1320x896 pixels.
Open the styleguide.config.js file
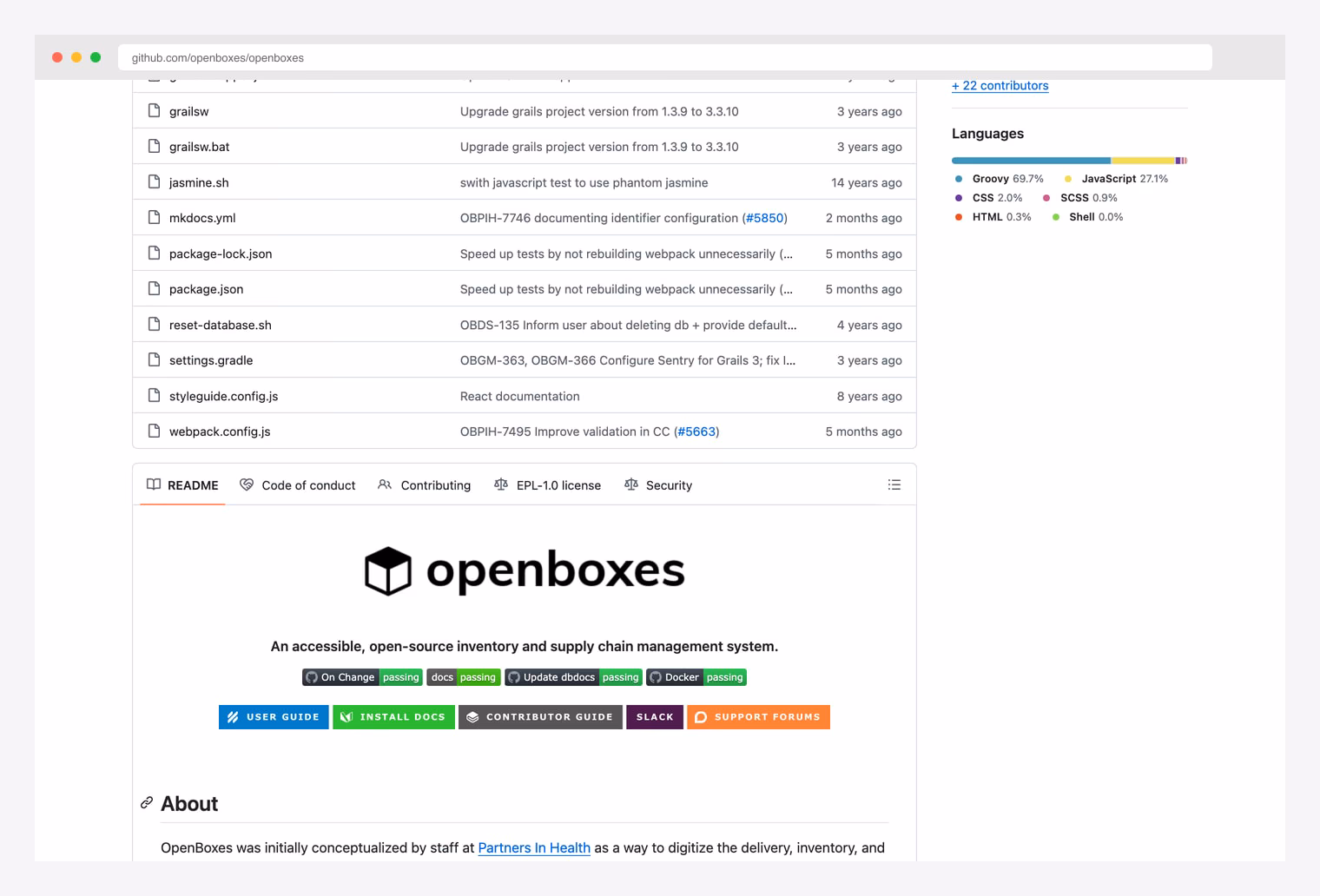pyautogui.click(x=223, y=396)
